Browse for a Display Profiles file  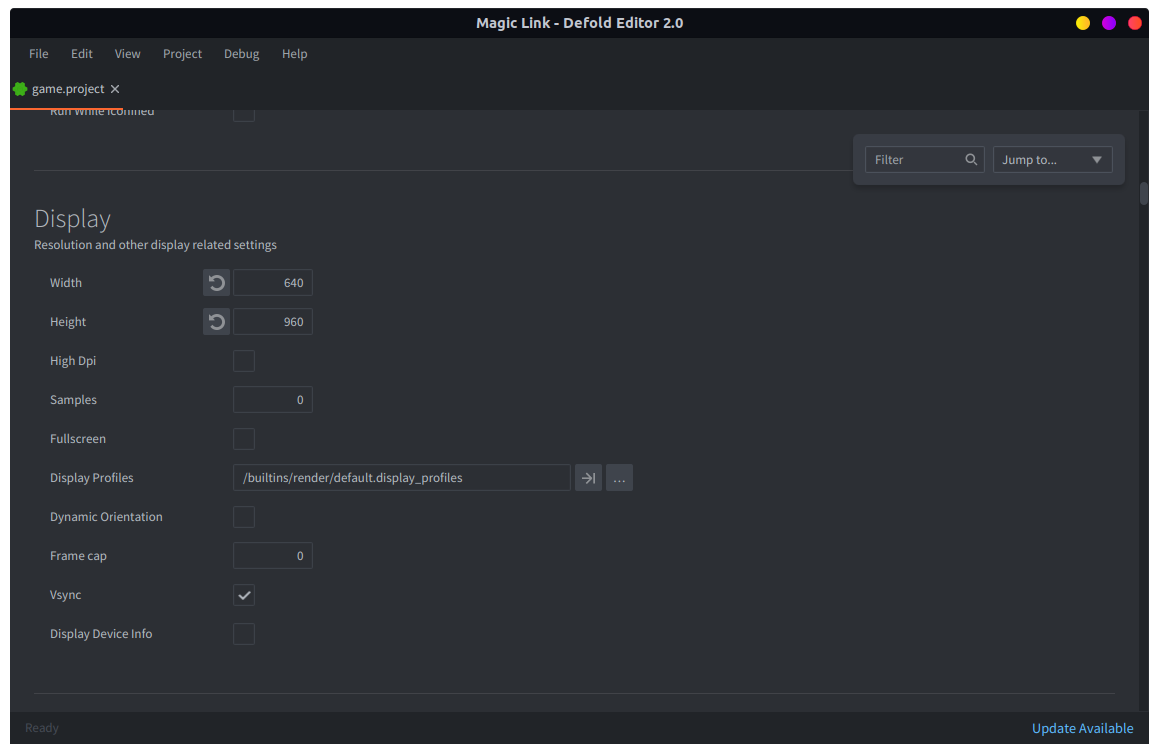point(619,478)
